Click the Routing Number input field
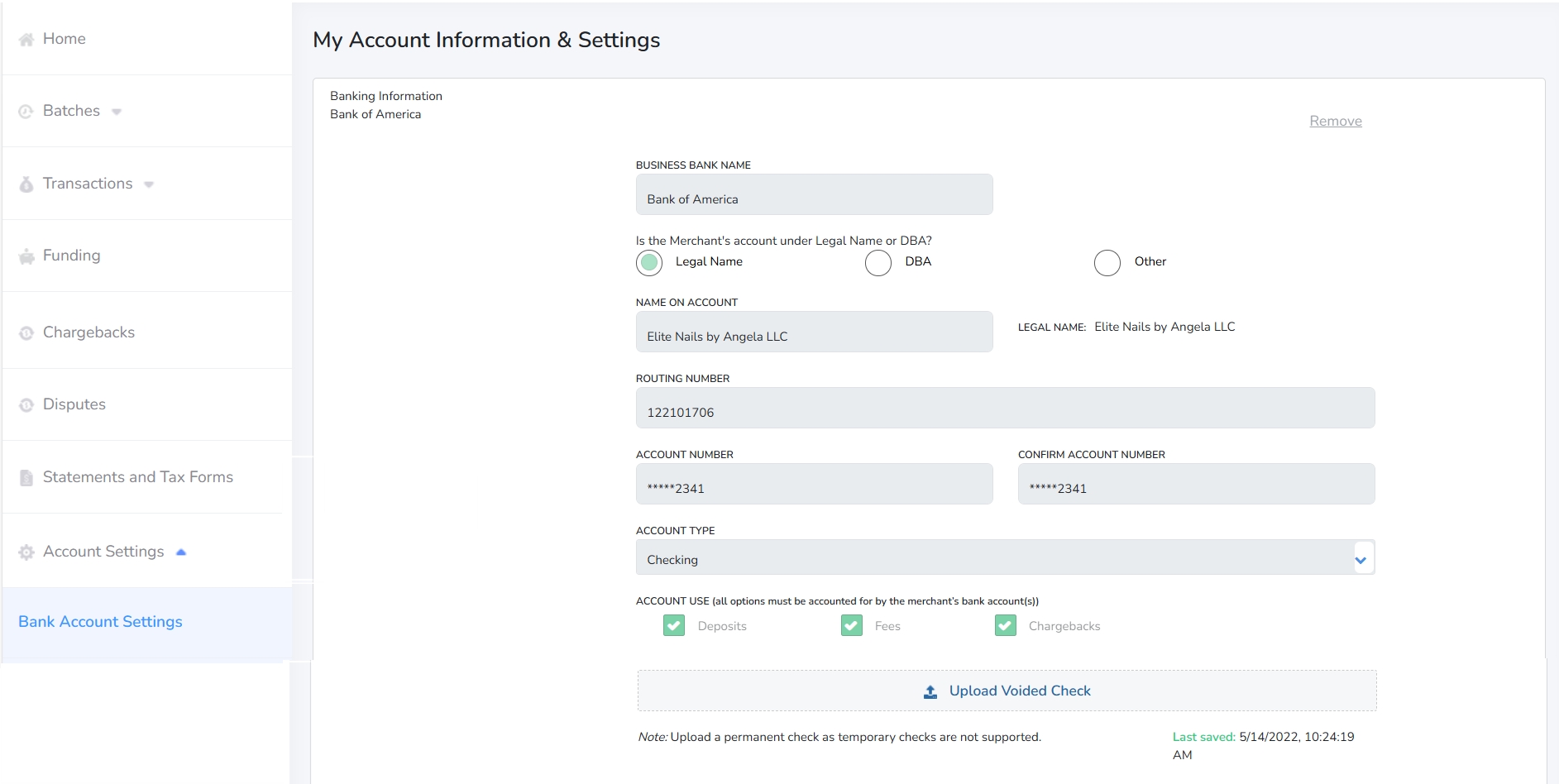This screenshot has height=784, width=1559. point(1004,409)
